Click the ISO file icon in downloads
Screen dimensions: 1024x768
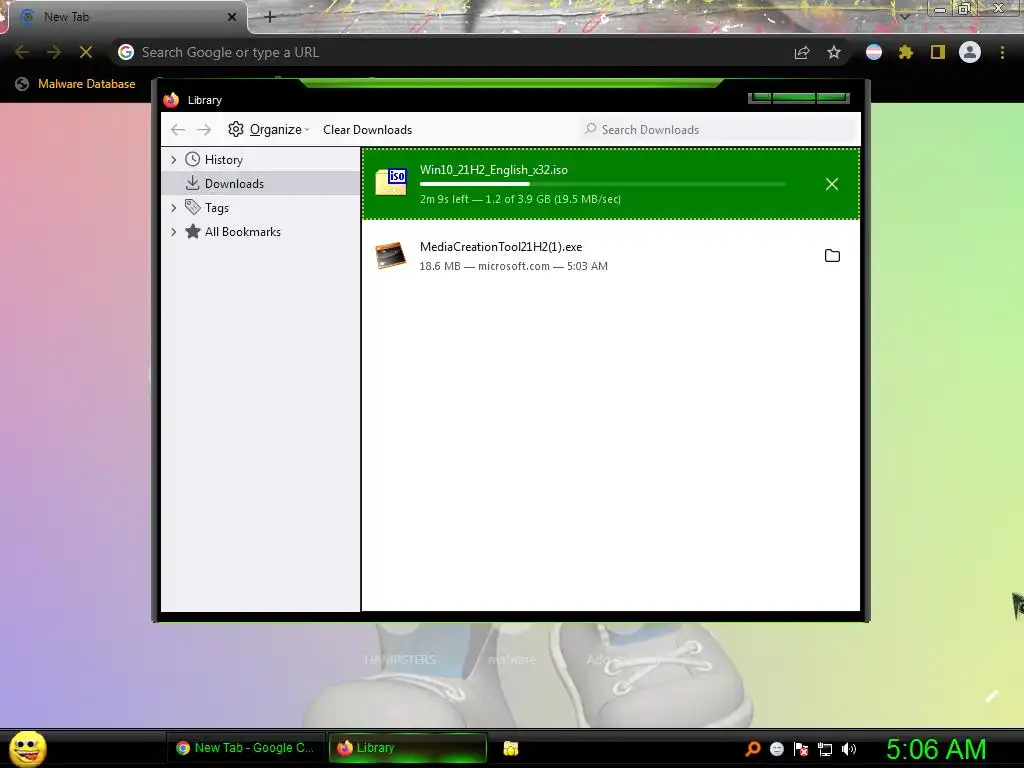pyautogui.click(x=391, y=182)
